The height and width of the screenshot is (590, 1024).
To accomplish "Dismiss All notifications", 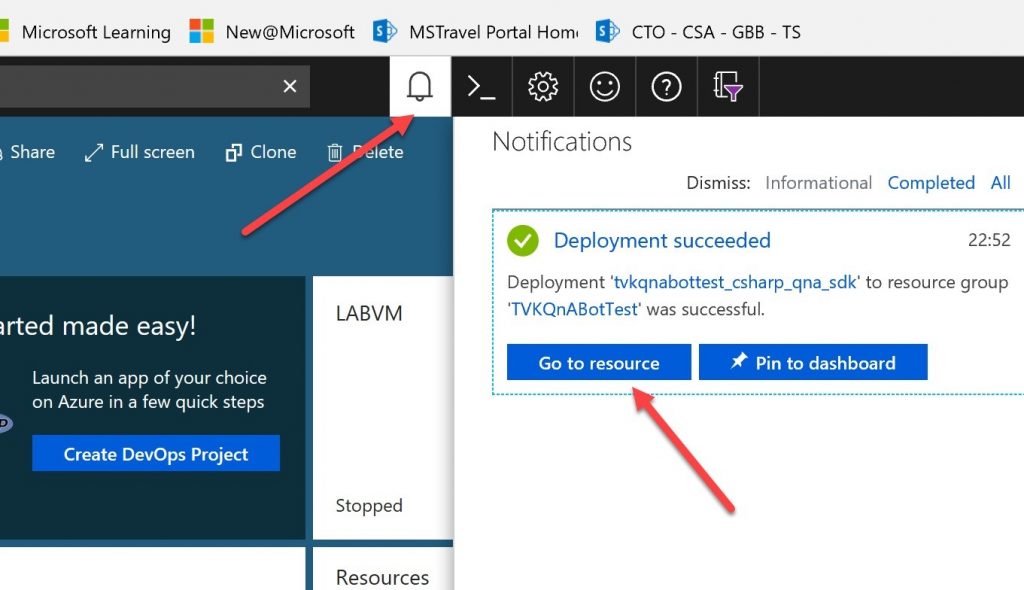I will pyautogui.click(x=1000, y=183).
